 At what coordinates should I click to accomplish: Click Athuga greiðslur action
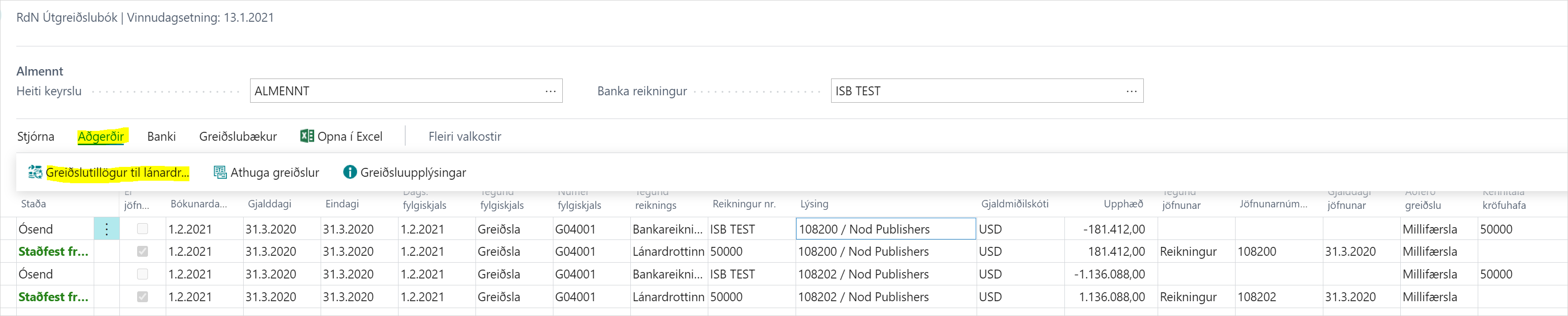(x=275, y=173)
